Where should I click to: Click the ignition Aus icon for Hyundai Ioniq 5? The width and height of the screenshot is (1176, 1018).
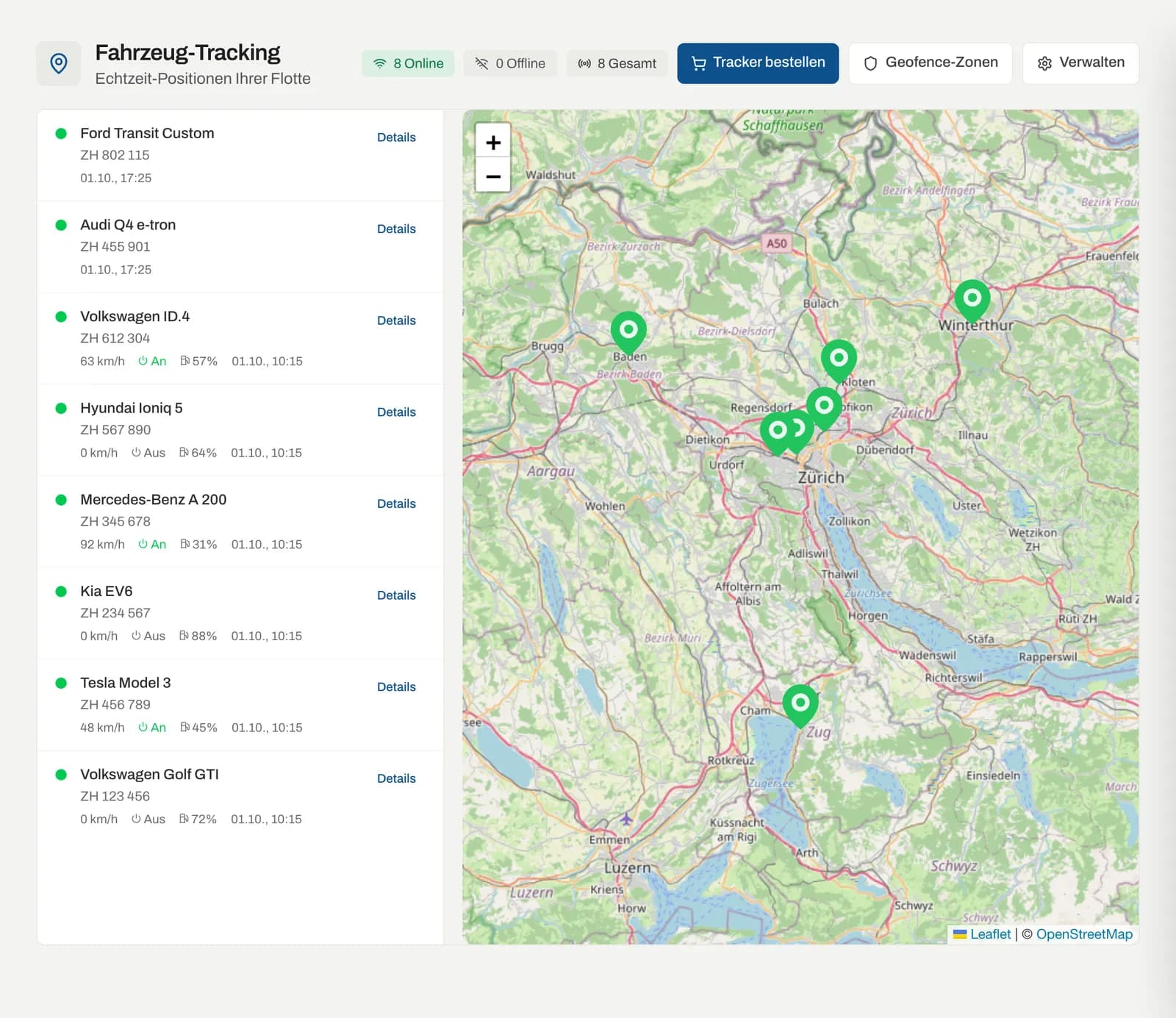(136, 453)
